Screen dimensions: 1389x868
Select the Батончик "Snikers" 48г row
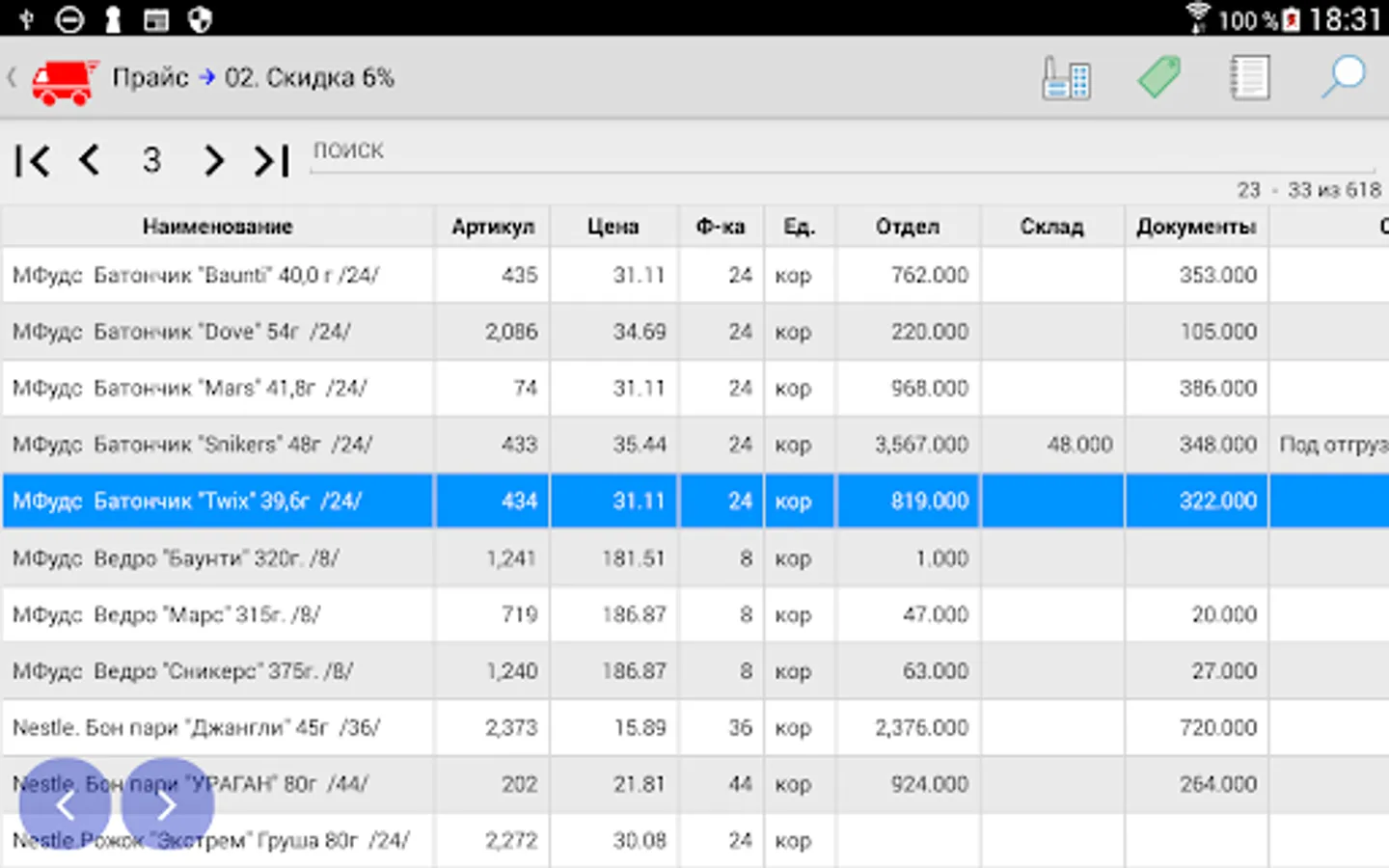(x=694, y=445)
